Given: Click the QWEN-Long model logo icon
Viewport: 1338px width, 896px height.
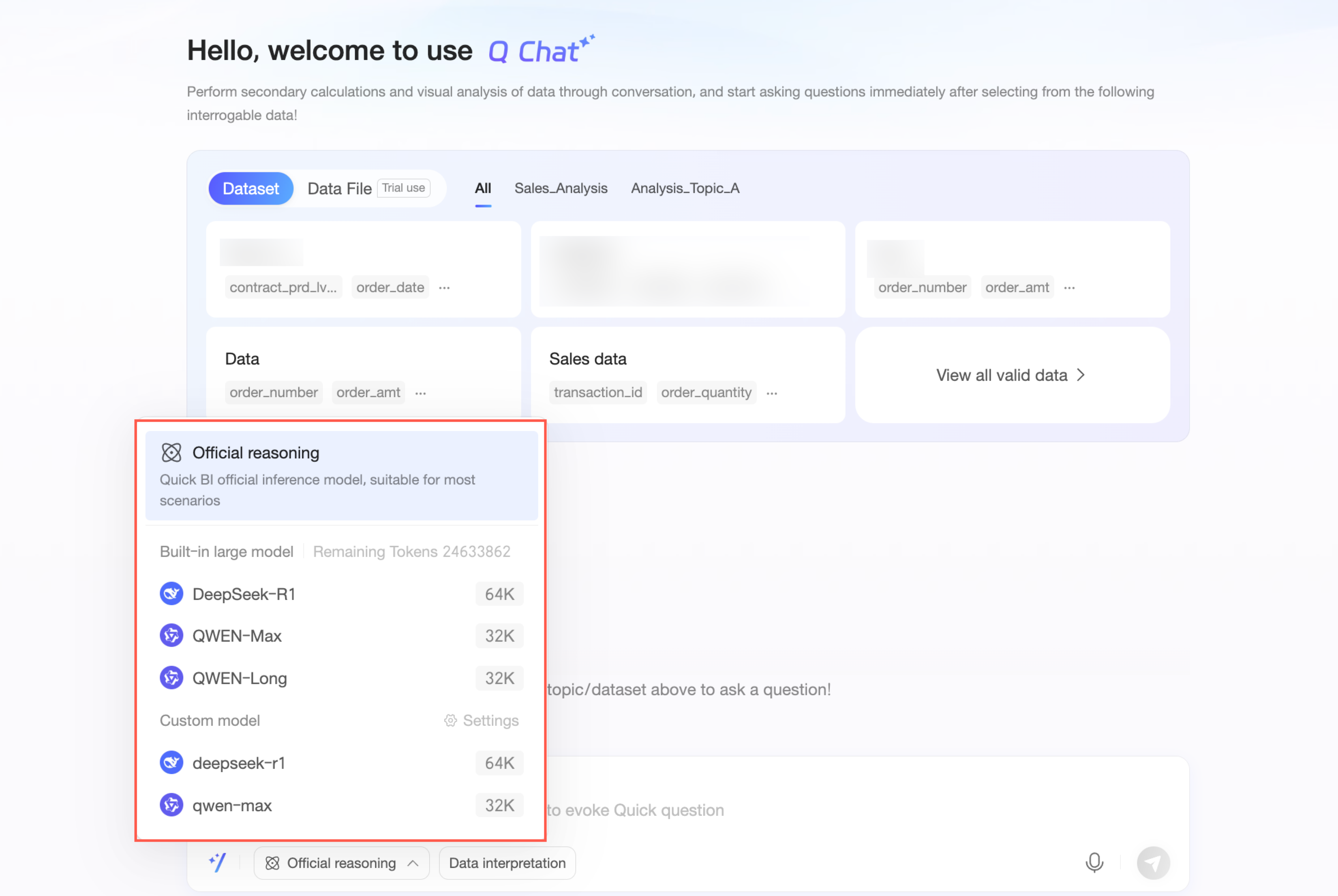Looking at the screenshot, I should (172, 678).
